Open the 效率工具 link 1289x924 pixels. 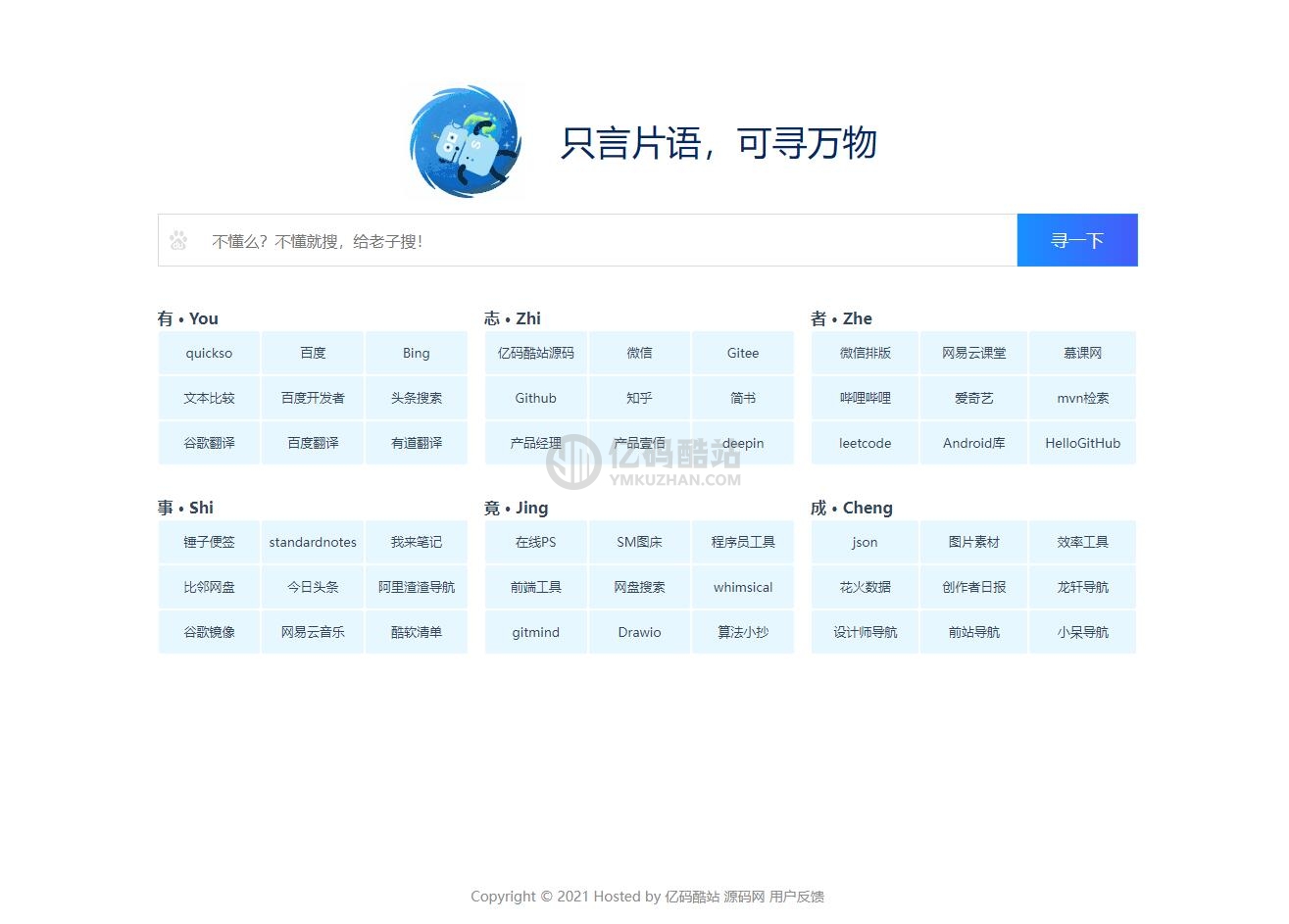[1083, 542]
